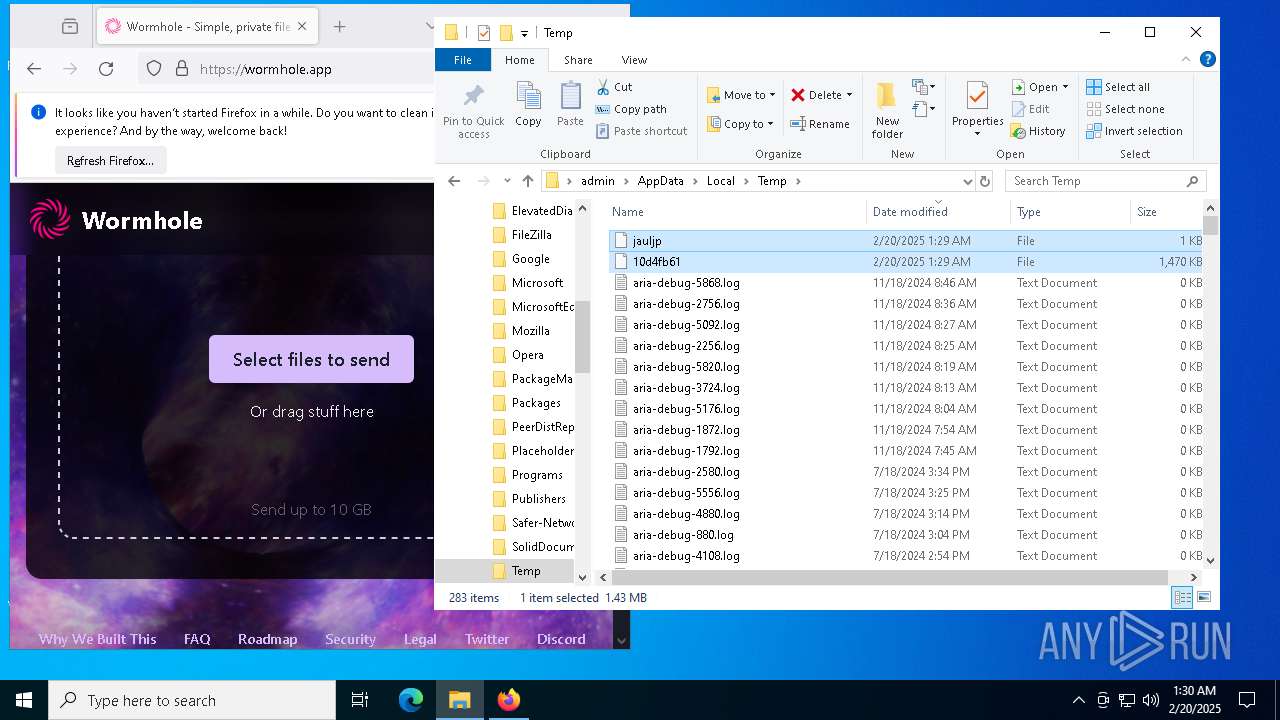The image size is (1280, 720).
Task: Click the Paste ribbon icon
Action: pyautogui.click(x=570, y=105)
